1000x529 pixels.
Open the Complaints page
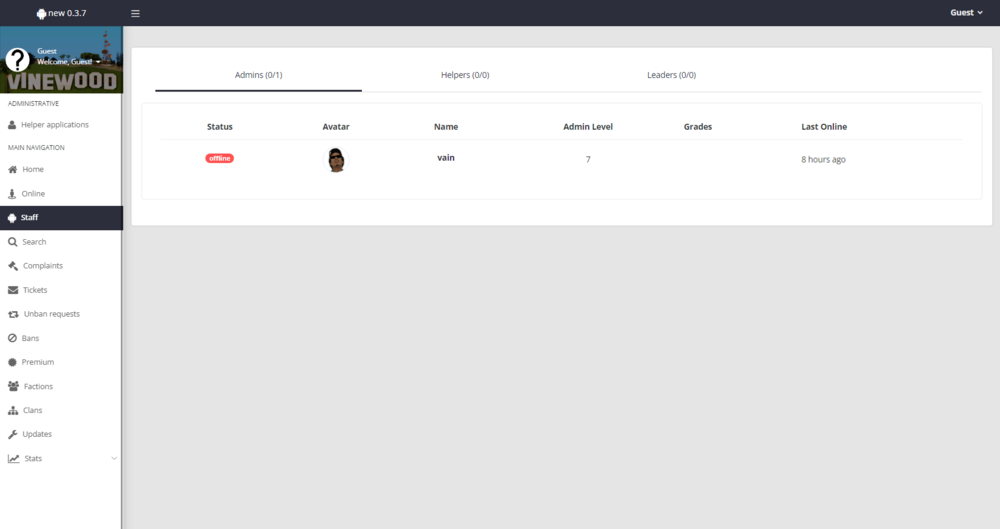click(x=43, y=265)
